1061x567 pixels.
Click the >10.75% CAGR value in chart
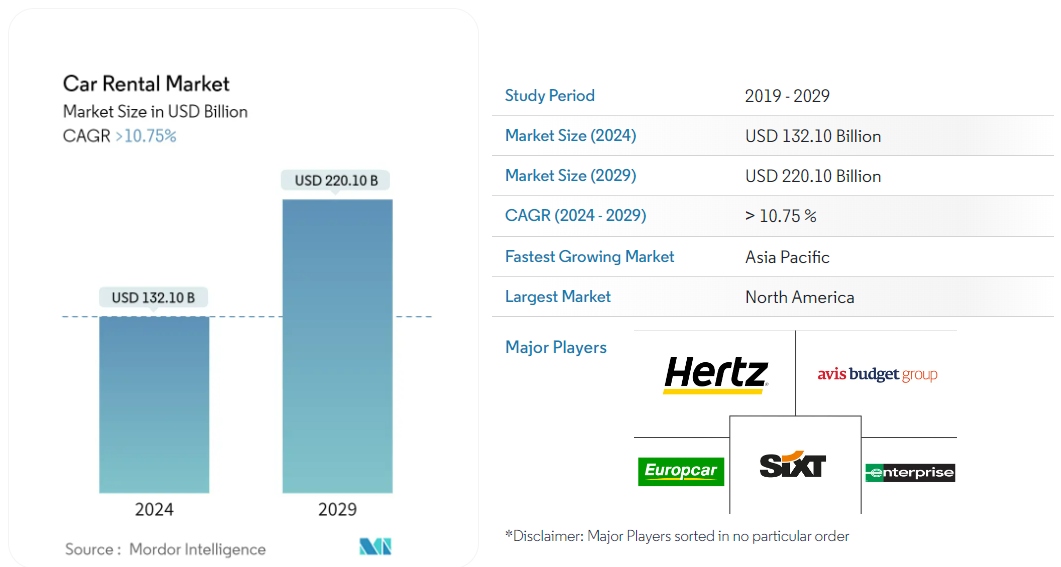(x=146, y=136)
